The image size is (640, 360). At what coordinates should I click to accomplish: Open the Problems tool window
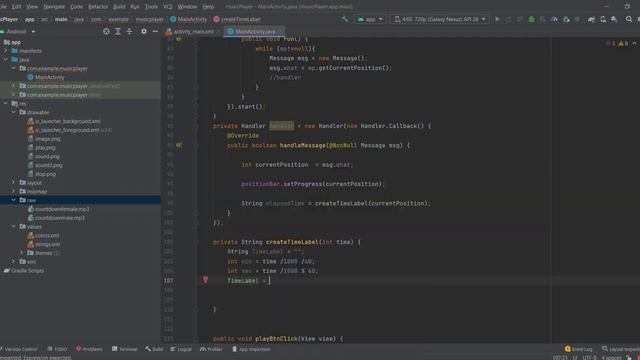click(89, 349)
